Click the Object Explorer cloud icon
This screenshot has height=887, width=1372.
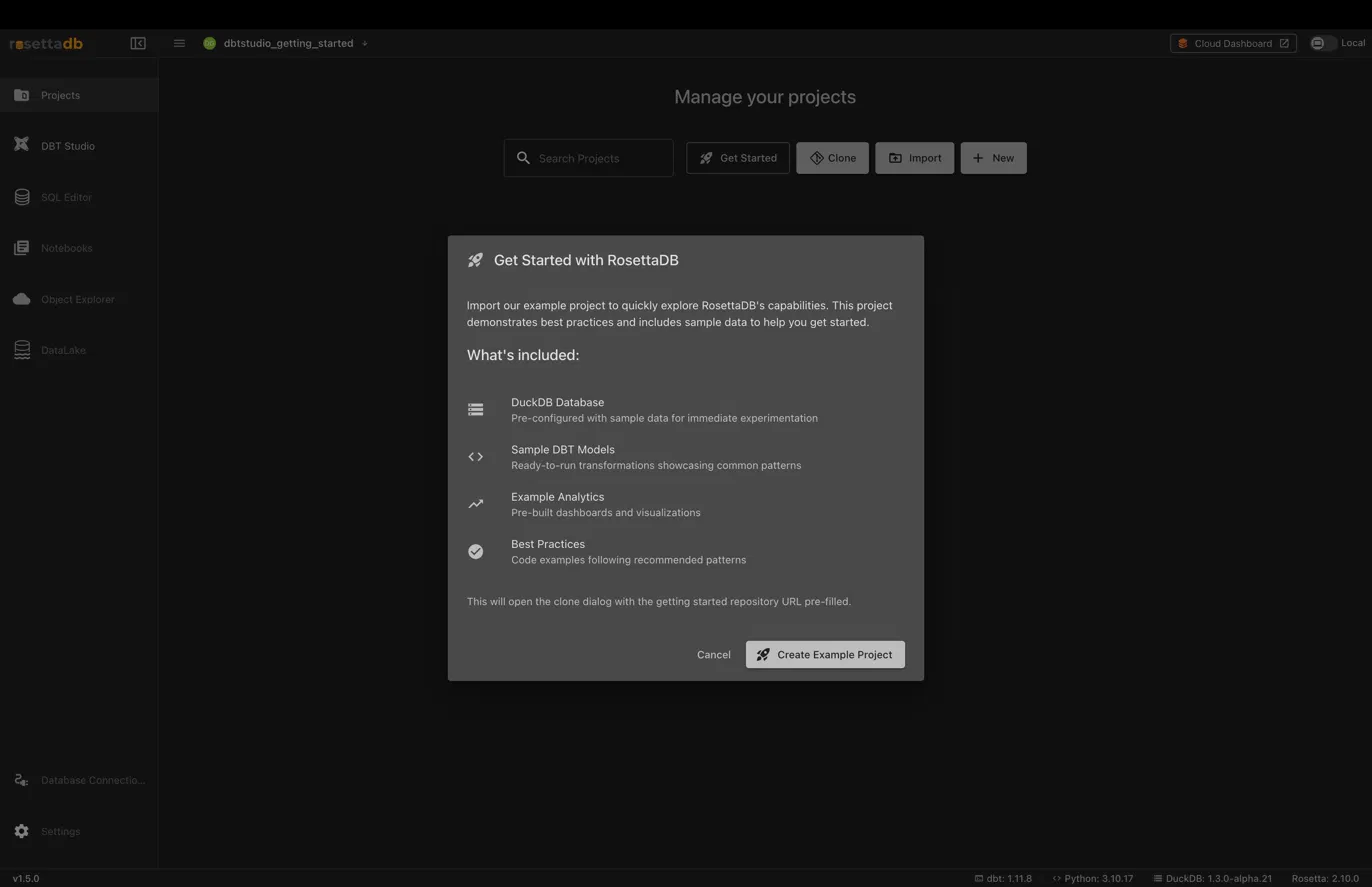coord(21,299)
